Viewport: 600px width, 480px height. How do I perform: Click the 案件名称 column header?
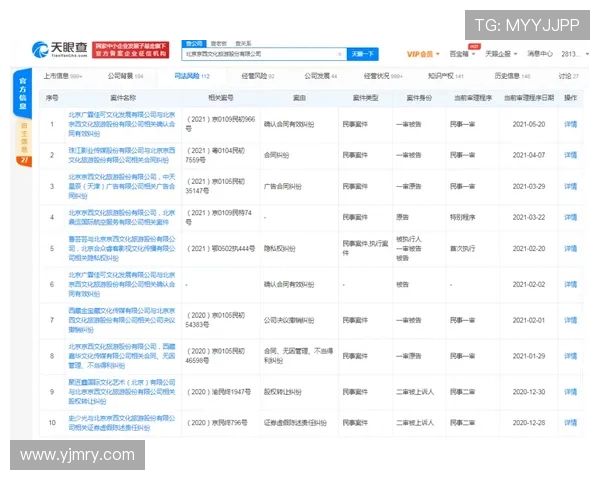[x=123, y=98]
